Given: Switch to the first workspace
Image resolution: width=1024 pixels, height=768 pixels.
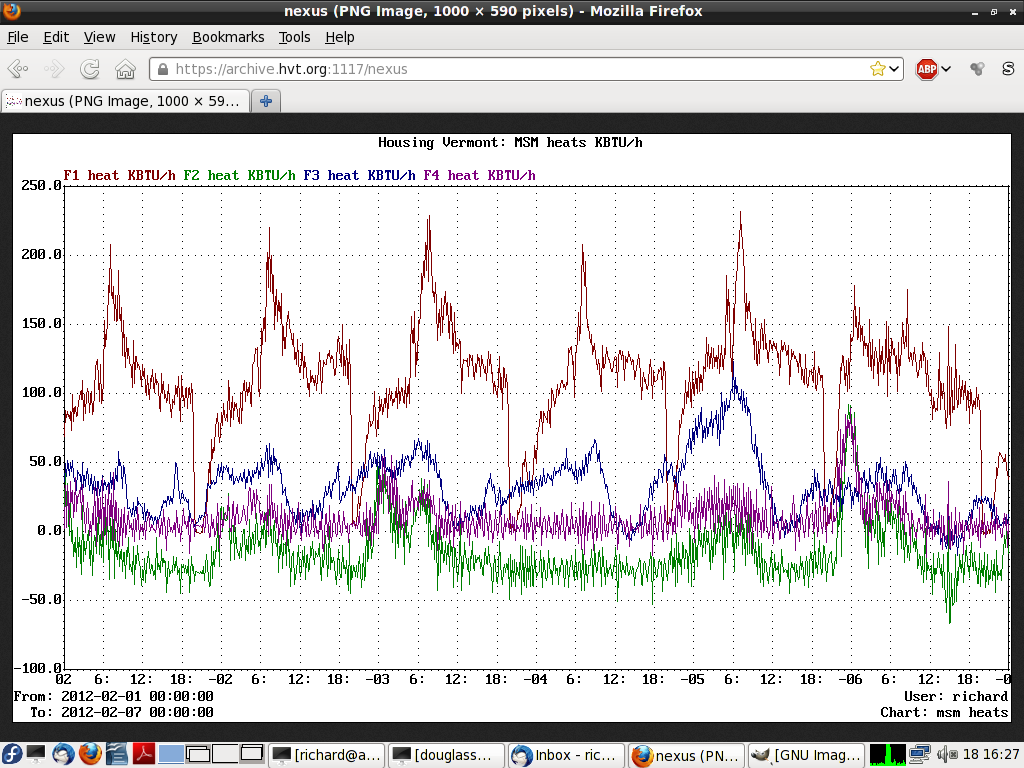Looking at the screenshot, I should [x=170, y=754].
